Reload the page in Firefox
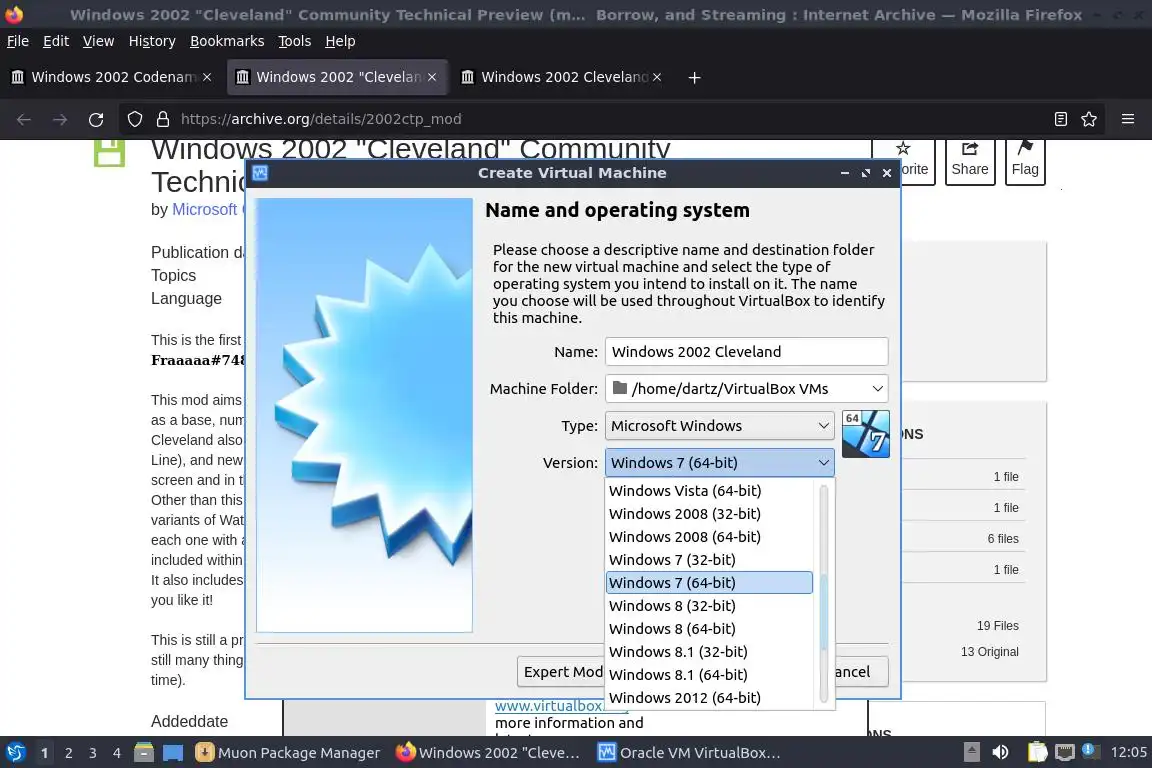The width and height of the screenshot is (1152, 768). coord(96,119)
